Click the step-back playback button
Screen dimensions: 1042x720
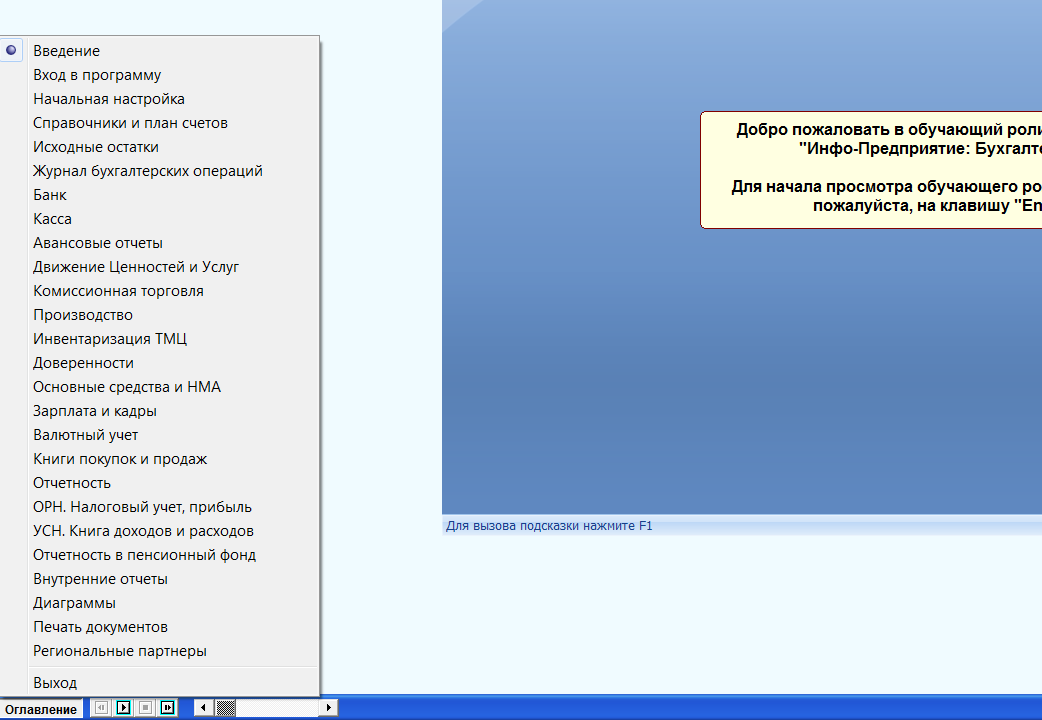[101, 707]
